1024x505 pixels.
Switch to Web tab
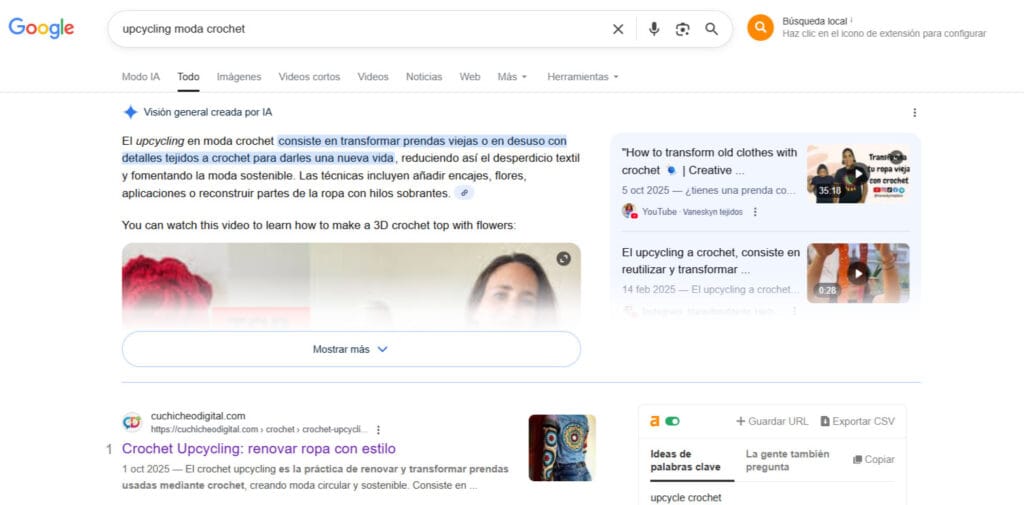pos(470,76)
